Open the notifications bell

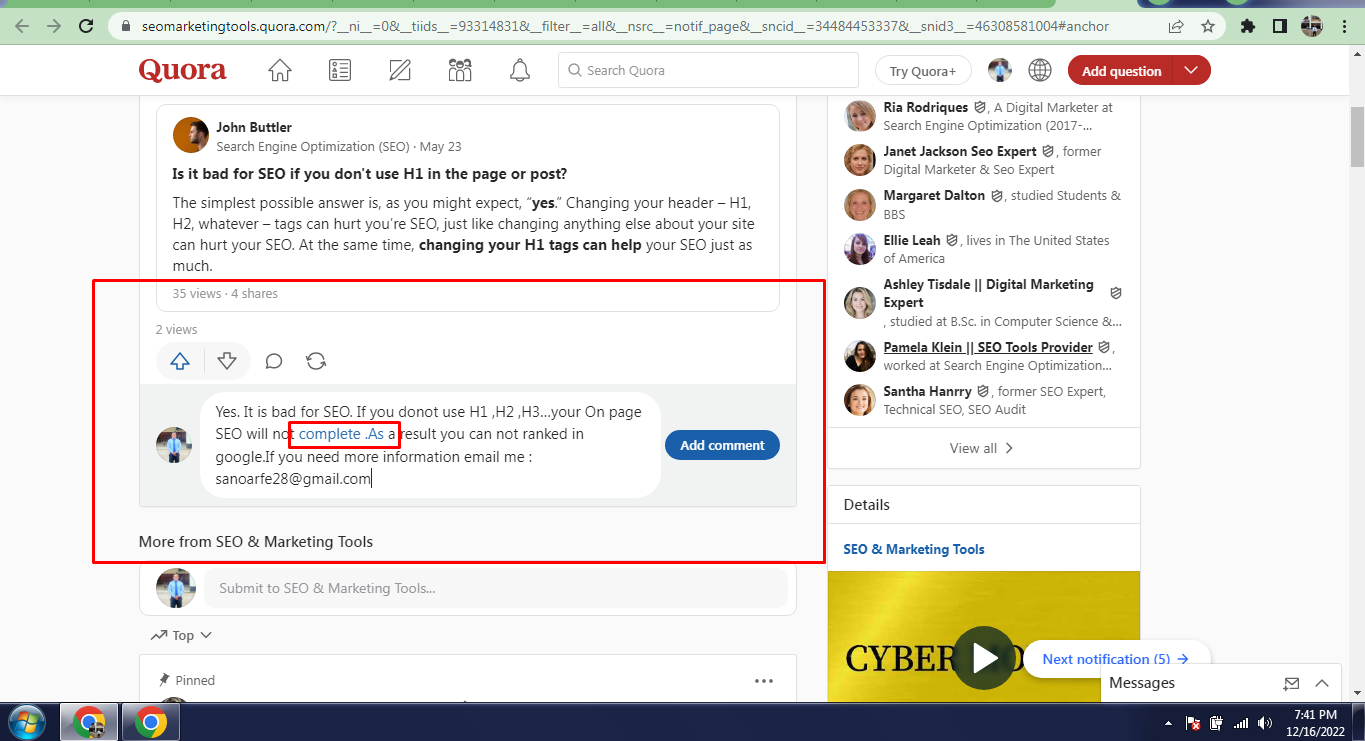tap(519, 70)
